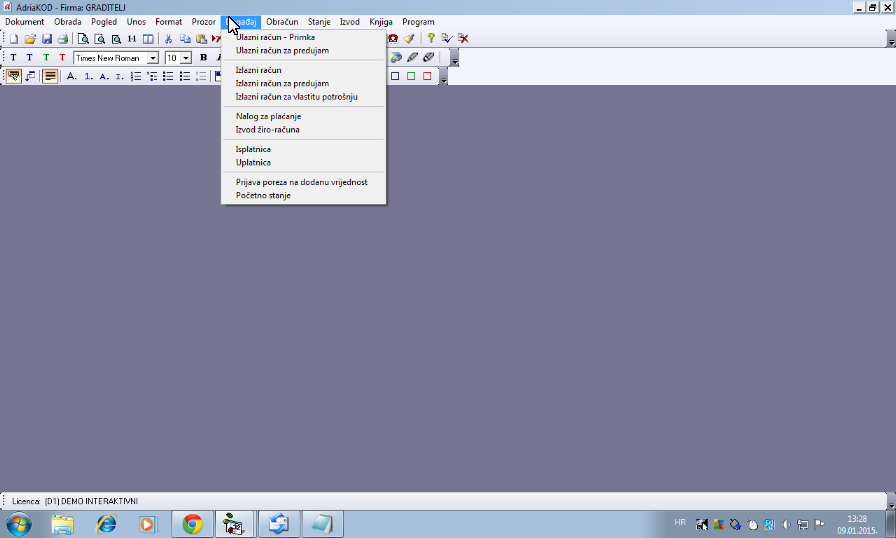Select the blue square outline swatch
The height and width of the screenshot is (538, 896).
(x=395, y=76)
